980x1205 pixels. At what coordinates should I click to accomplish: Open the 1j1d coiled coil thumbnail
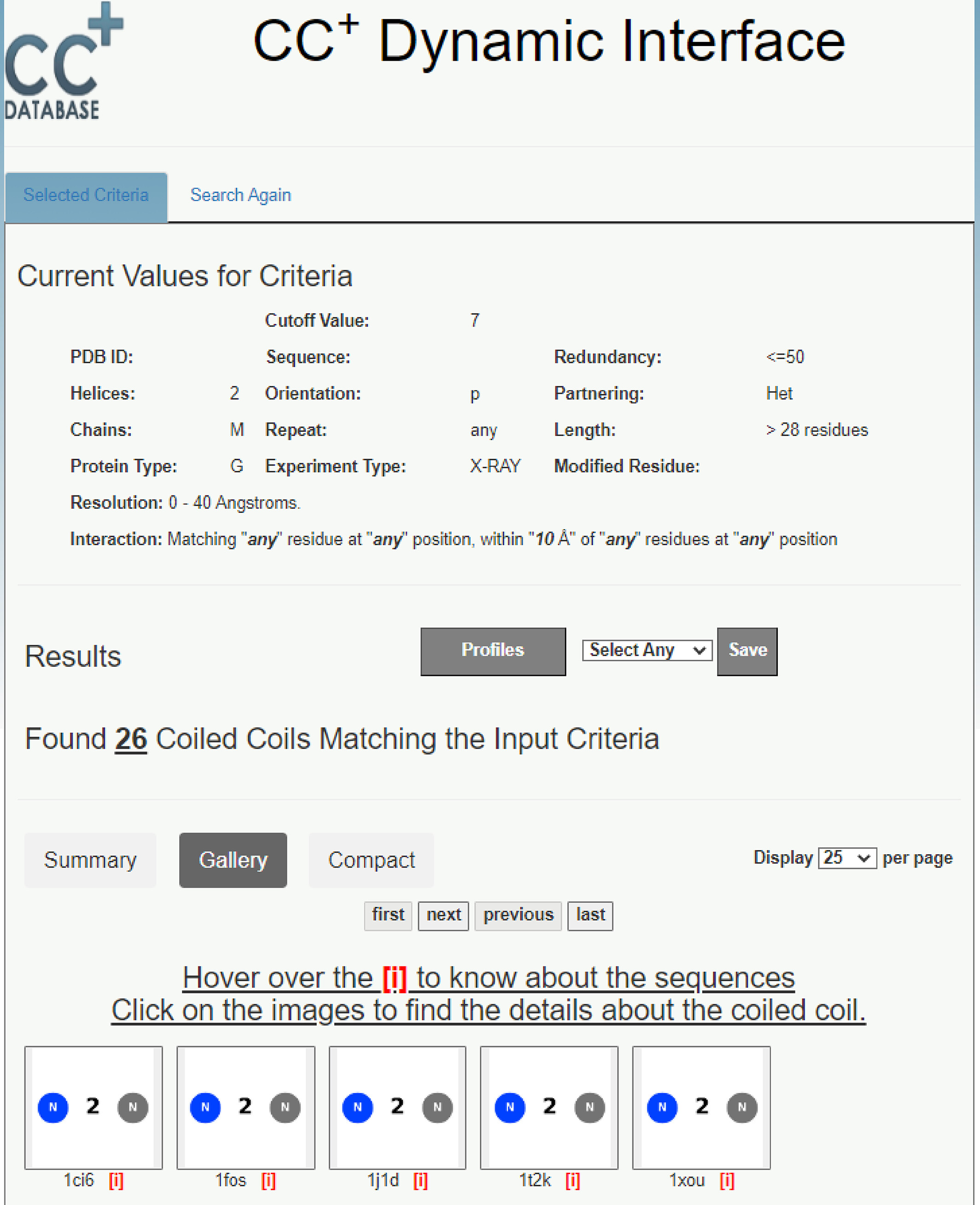click(397, 1107)
